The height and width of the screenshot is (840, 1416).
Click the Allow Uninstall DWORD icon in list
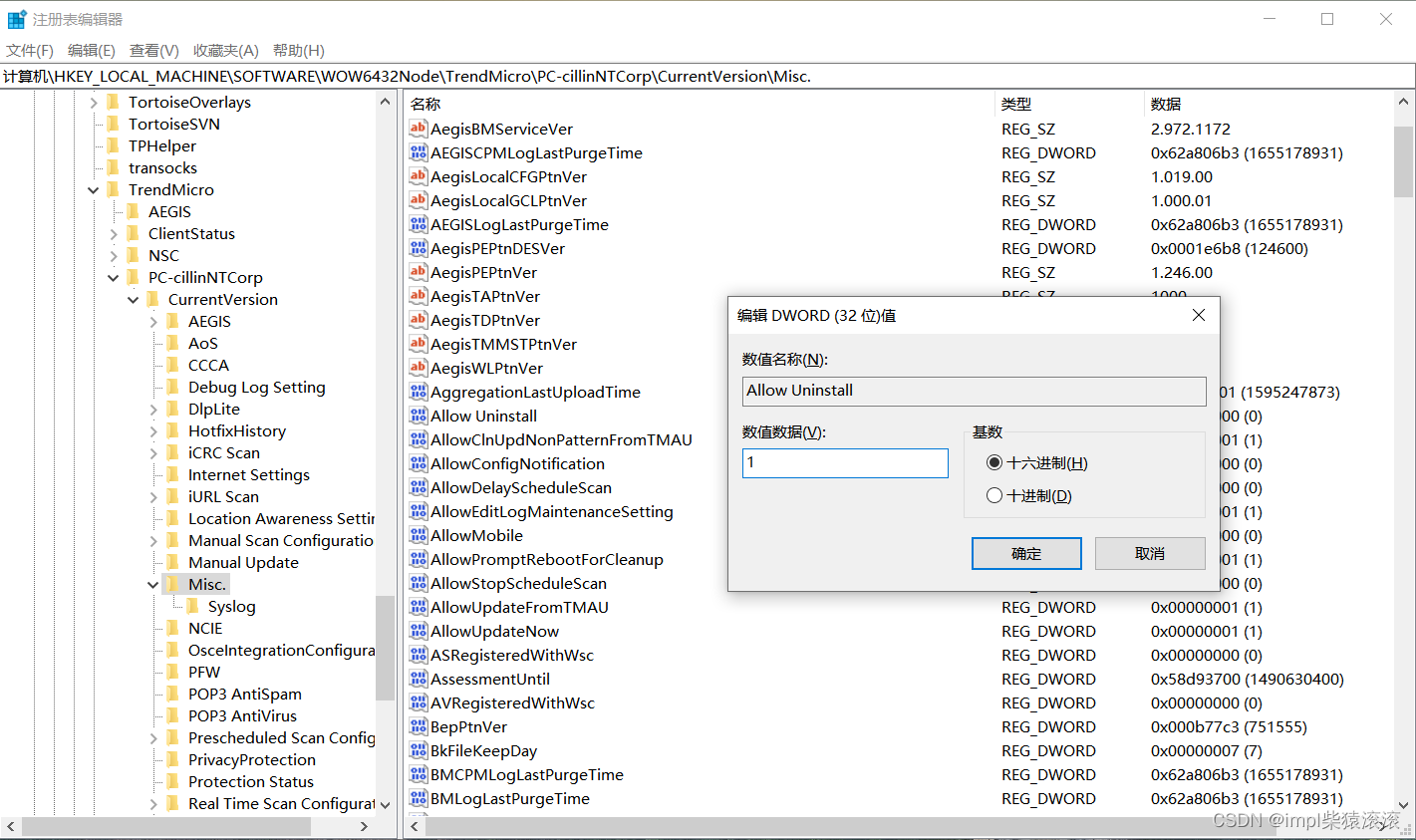419,416
